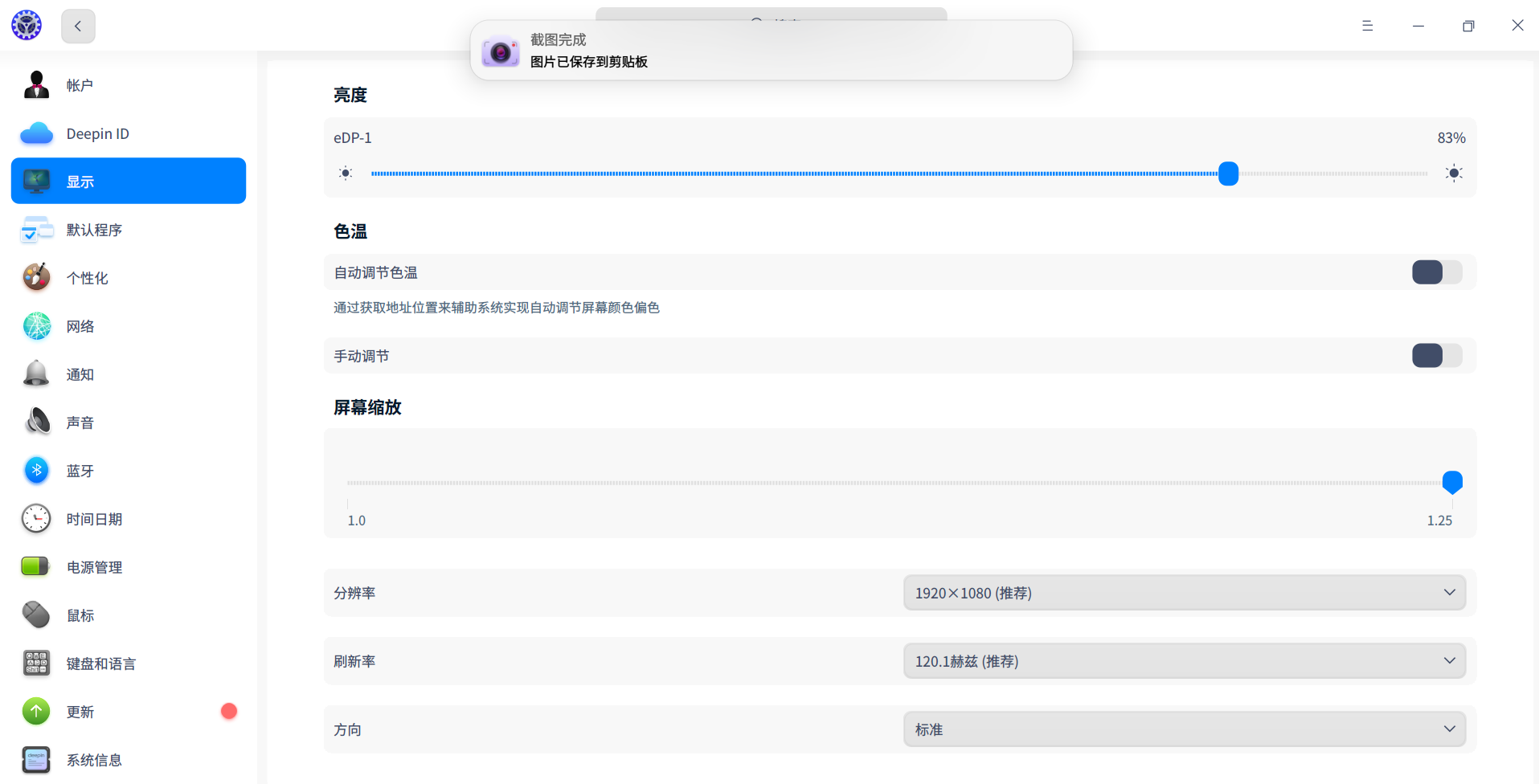Image resolution: width=1539 pixels, height=784 pixels.
Task: Click the 声音 speaker icon
Action: [x=36, y=423]
